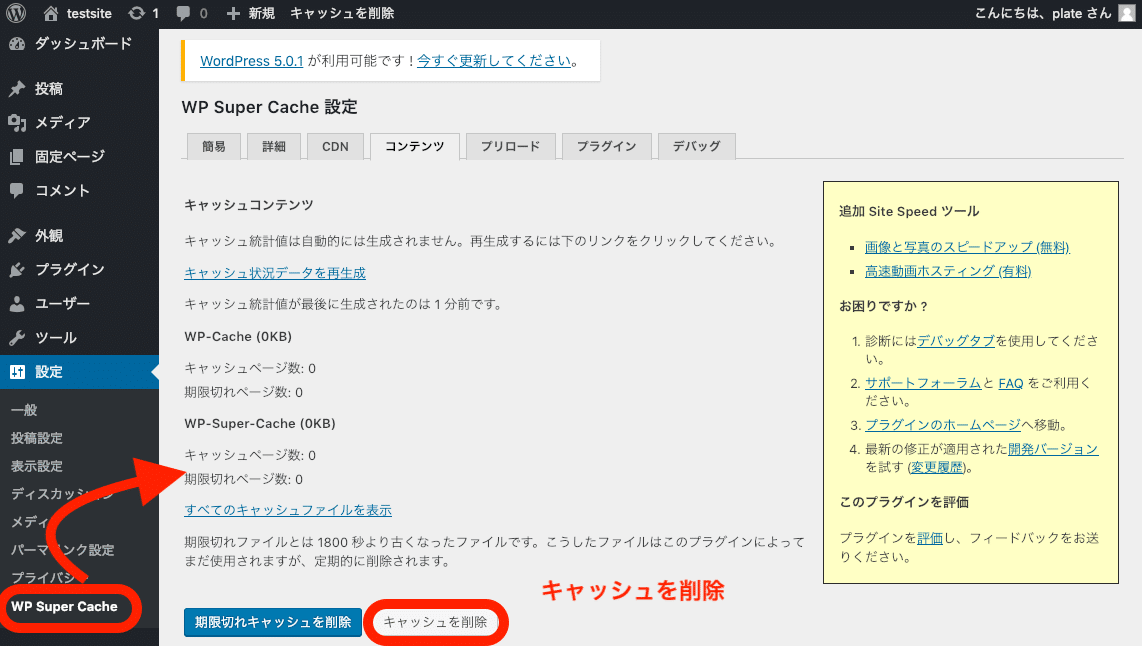Click the 設定 sliders icon

click(x=17, y=372)
